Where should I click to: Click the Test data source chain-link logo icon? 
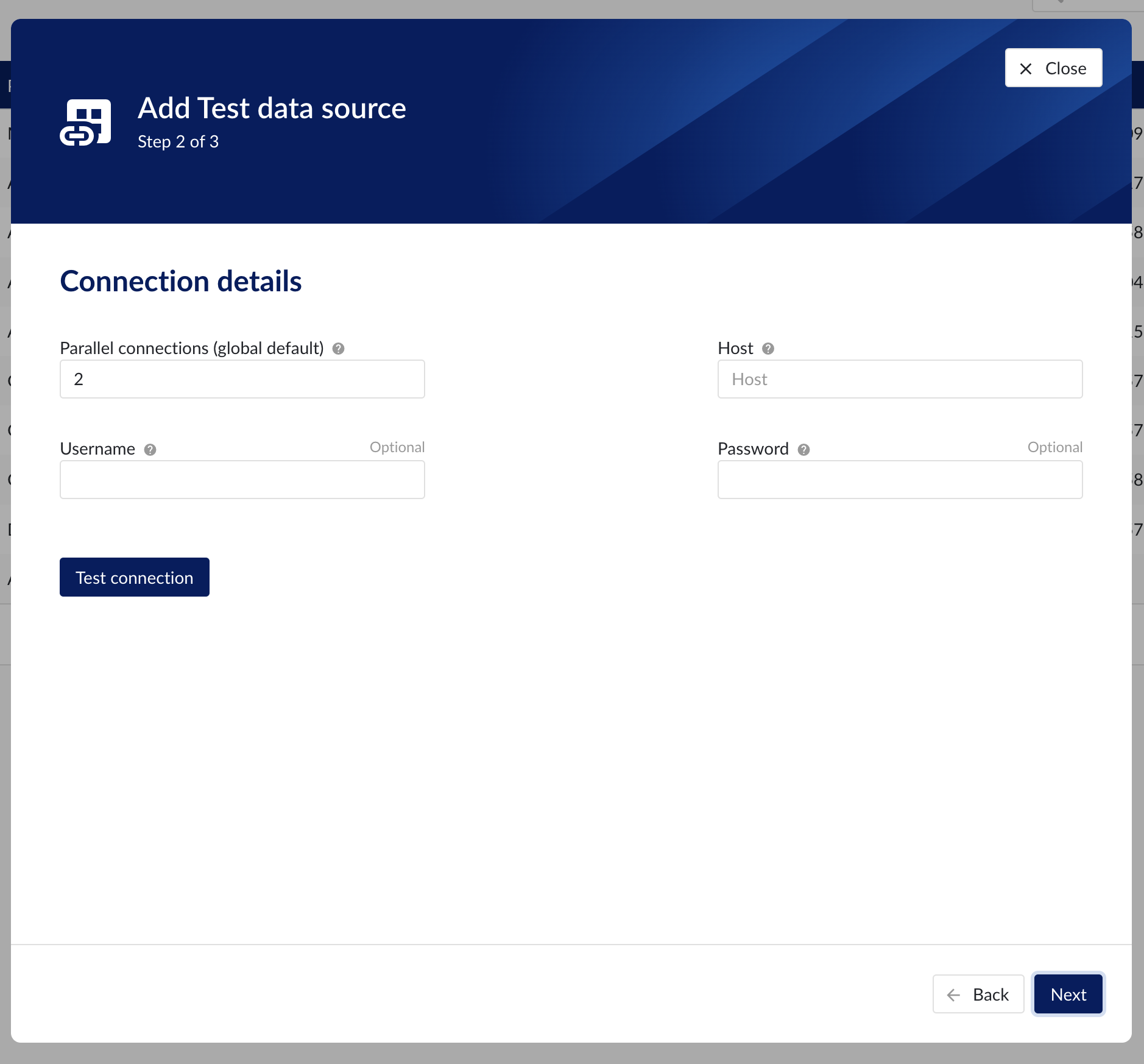85,121
